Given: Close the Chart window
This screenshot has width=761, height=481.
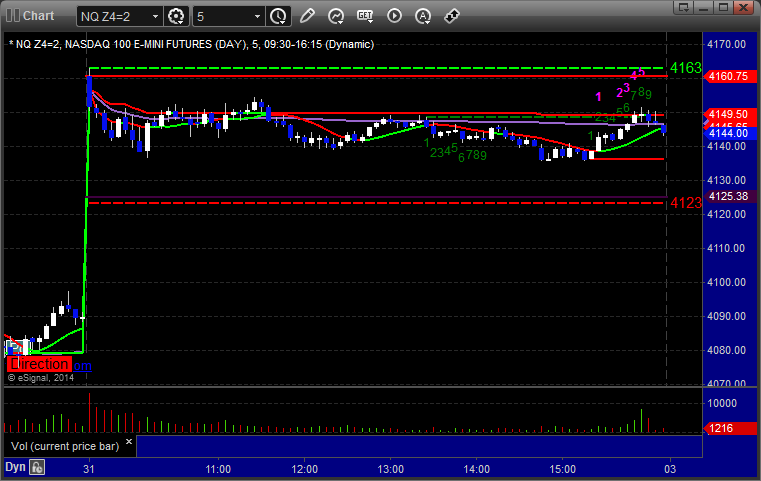Looking at the screenshot, I should click(x=744, y=7).
